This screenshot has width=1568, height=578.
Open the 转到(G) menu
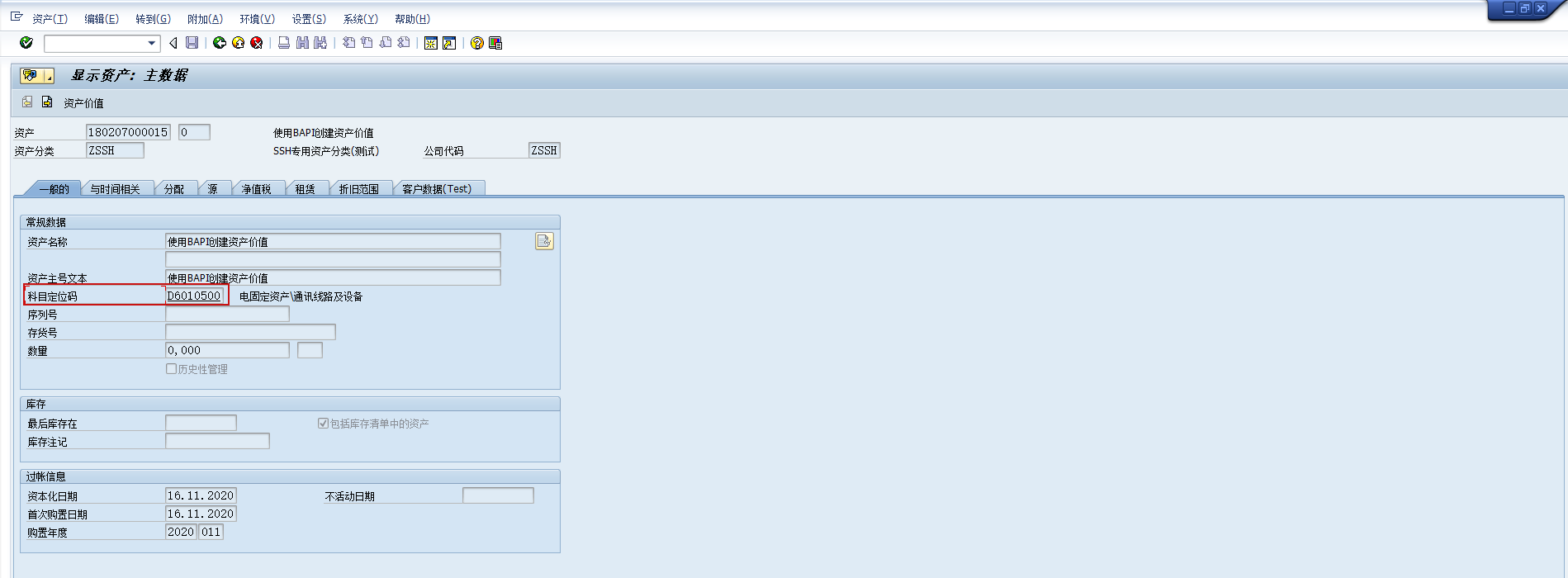click(x=153, y=18)
